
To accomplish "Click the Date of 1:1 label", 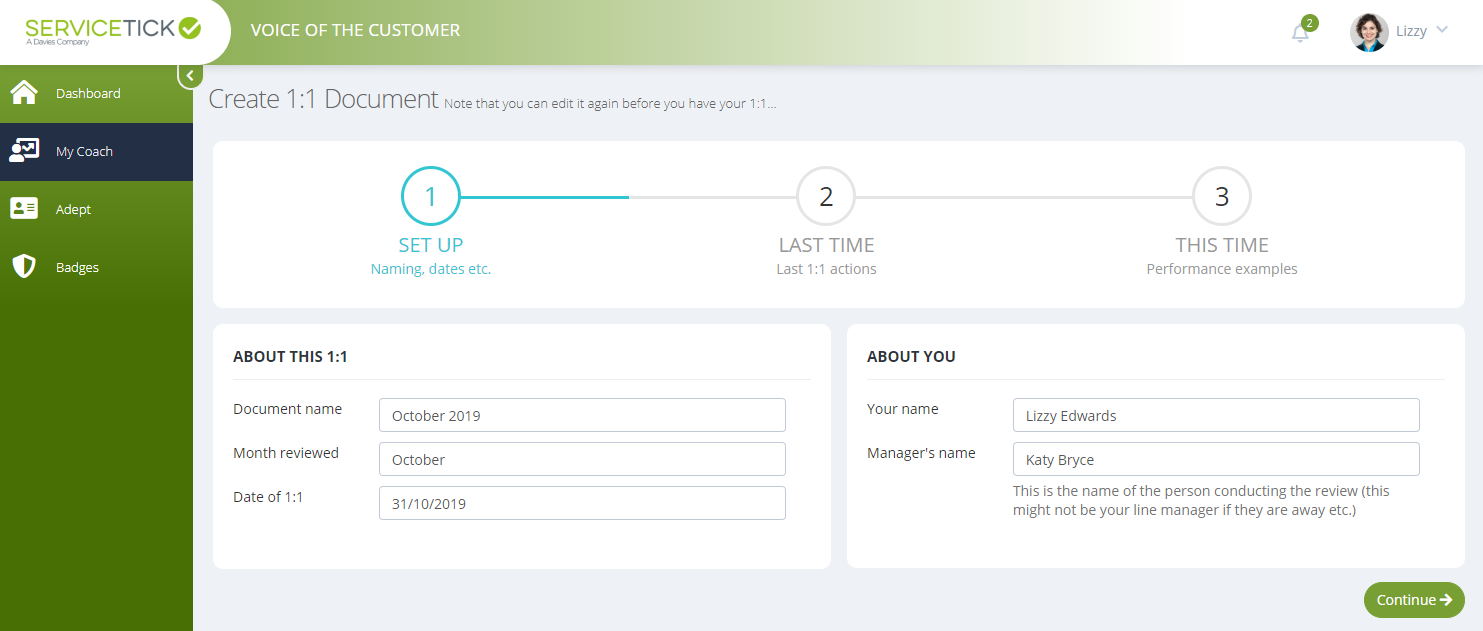I will tap(268, 497).
